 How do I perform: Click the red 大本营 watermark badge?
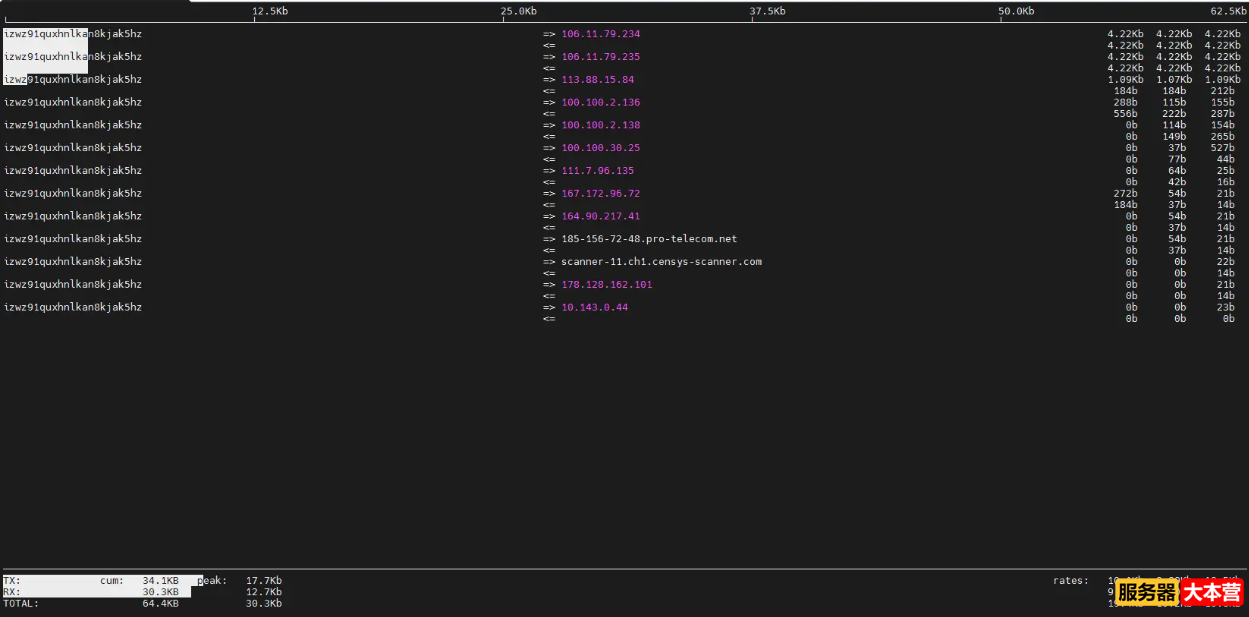1211,593
